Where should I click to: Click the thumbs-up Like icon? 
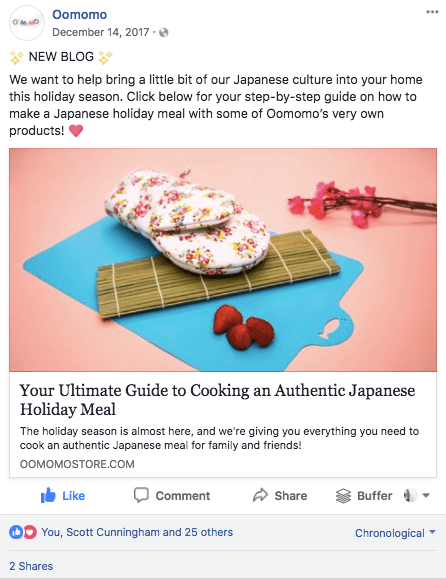48,495
